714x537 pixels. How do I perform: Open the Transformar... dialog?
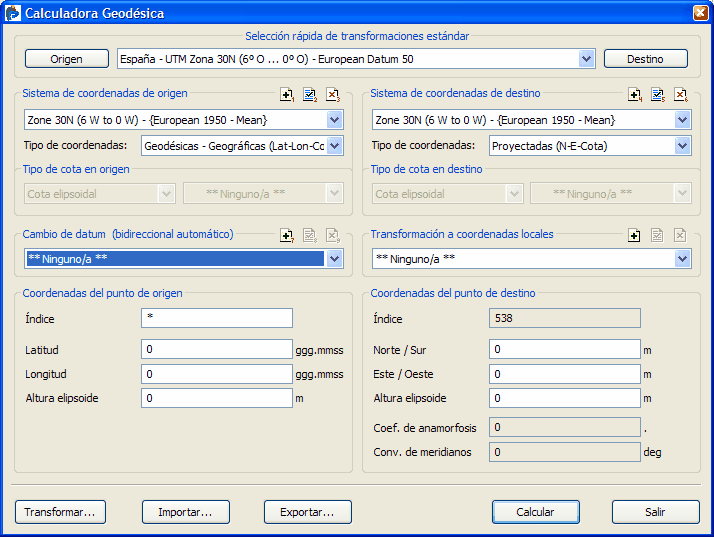(x=60, y=512)
